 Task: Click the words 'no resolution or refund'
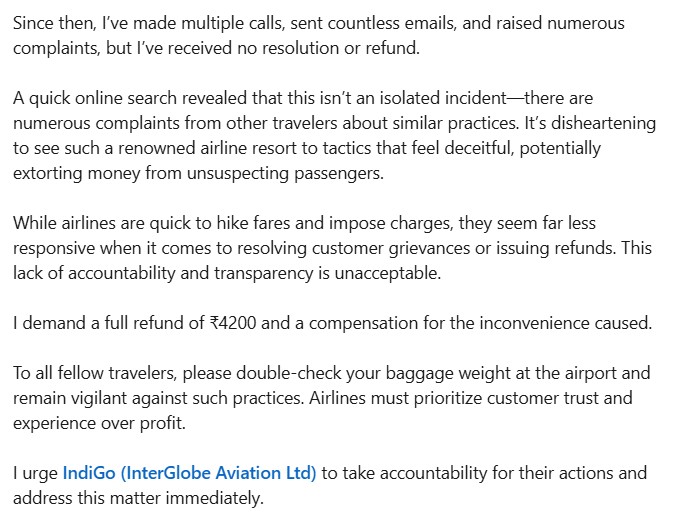(328, 48)
